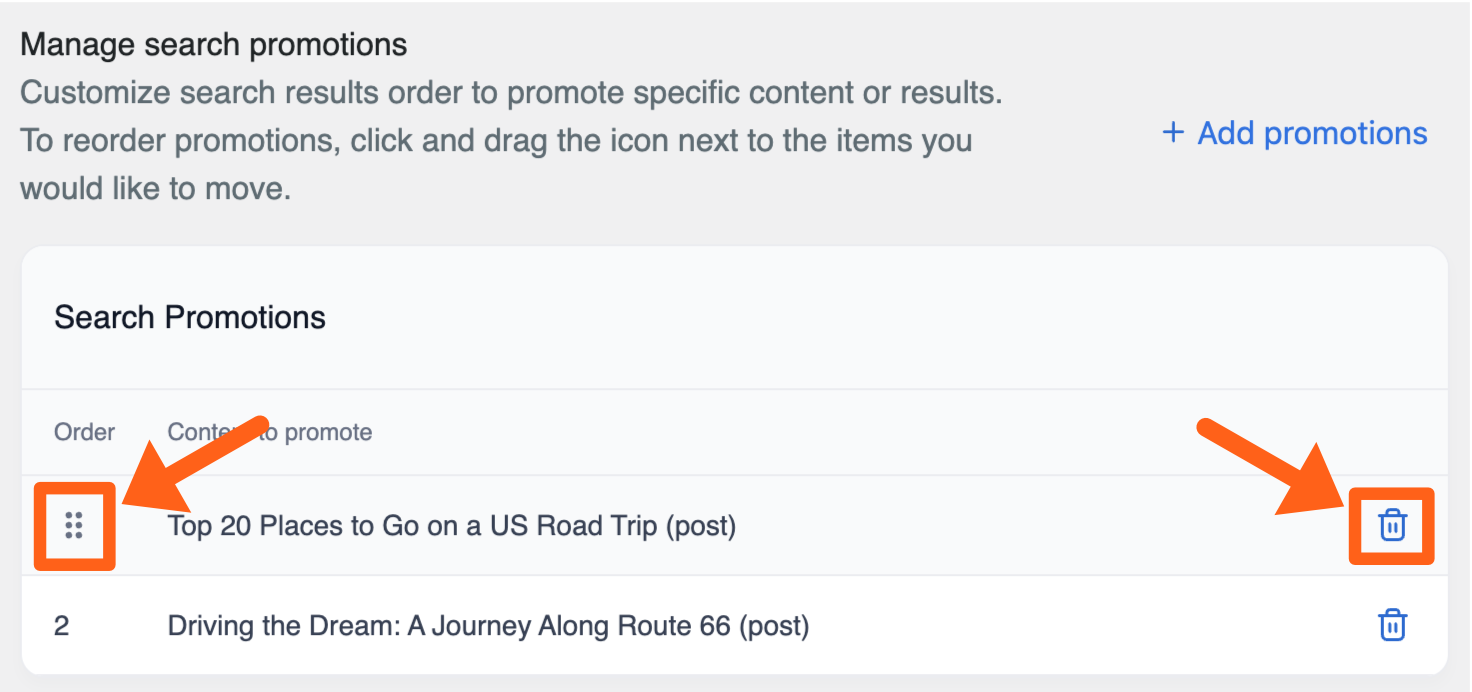The width and height of the screenshot is (1472, 692).
Task: Click the drag handle for first promotion
Action: tap(74, 526)
